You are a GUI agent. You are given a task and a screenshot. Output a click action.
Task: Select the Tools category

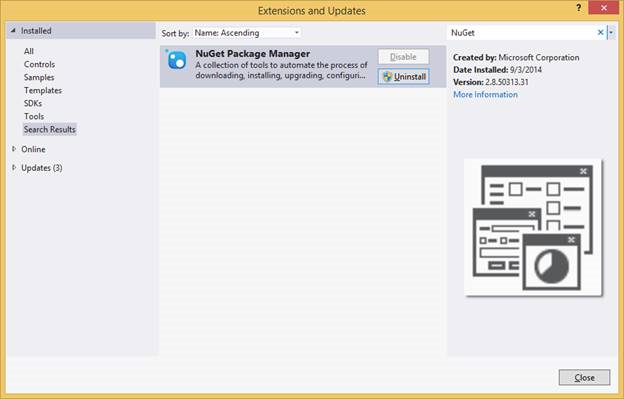pyautogui.click(x=34, y=116)
